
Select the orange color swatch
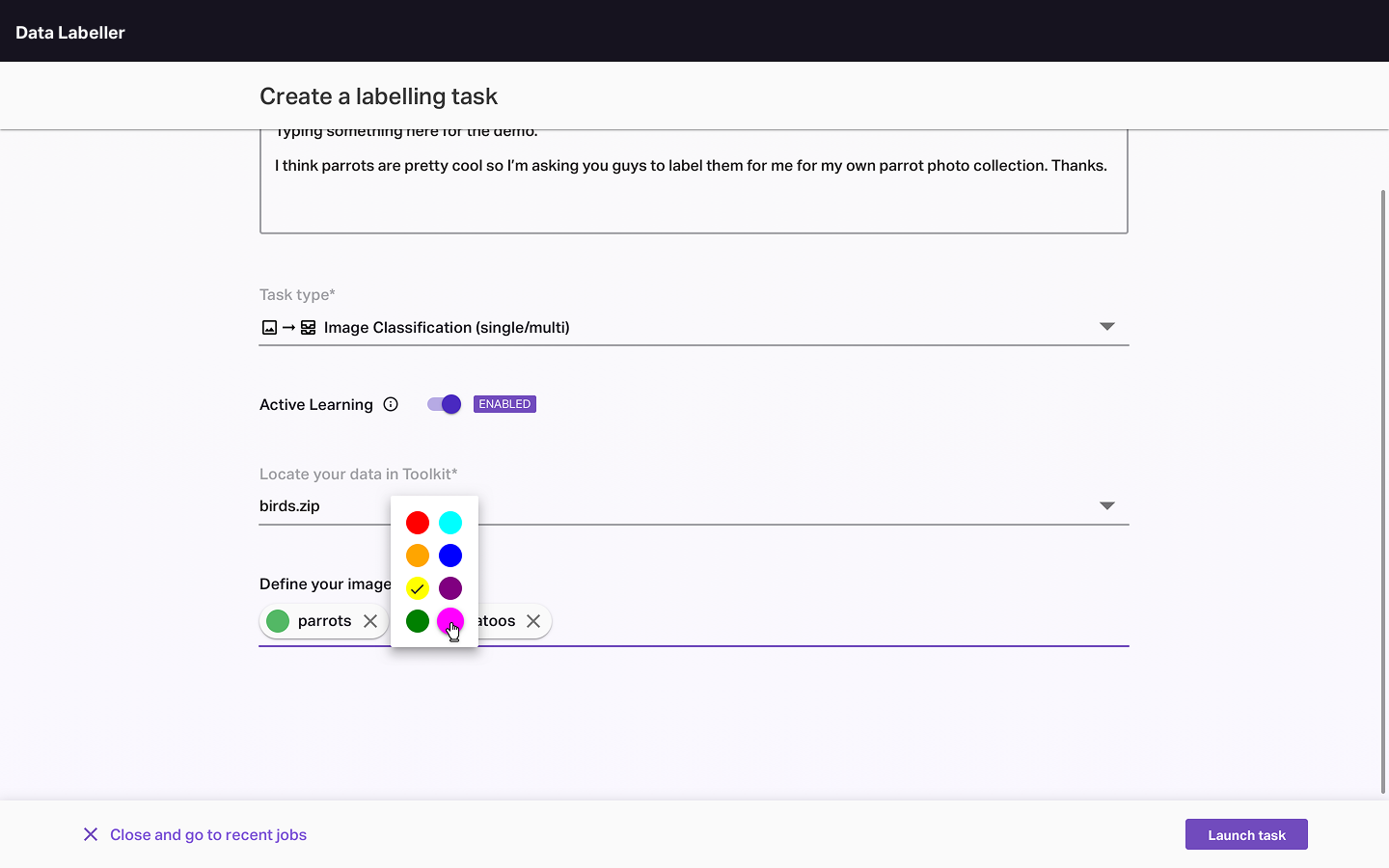pyautogui.click(x=418, y=556)
